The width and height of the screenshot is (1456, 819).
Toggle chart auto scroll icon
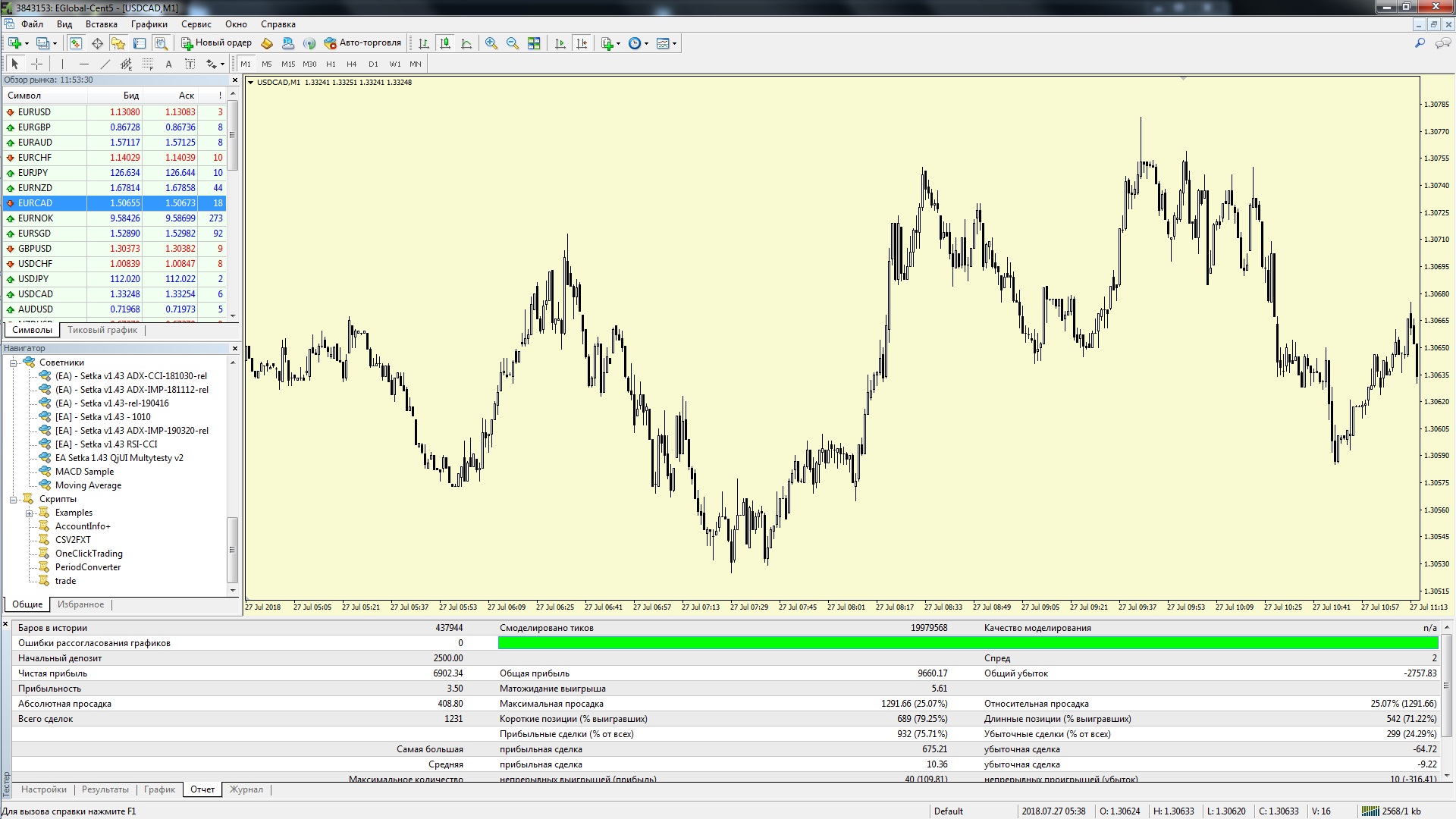click(x=560, y=43)
